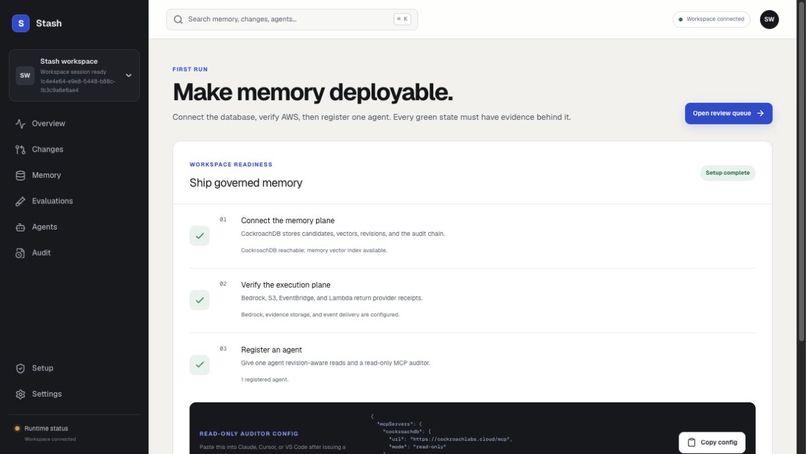This screenshot has width=806, height=454.
Task: Click the orange Runtime status dot
Action: pyautogui.click(x=17, y=428)
